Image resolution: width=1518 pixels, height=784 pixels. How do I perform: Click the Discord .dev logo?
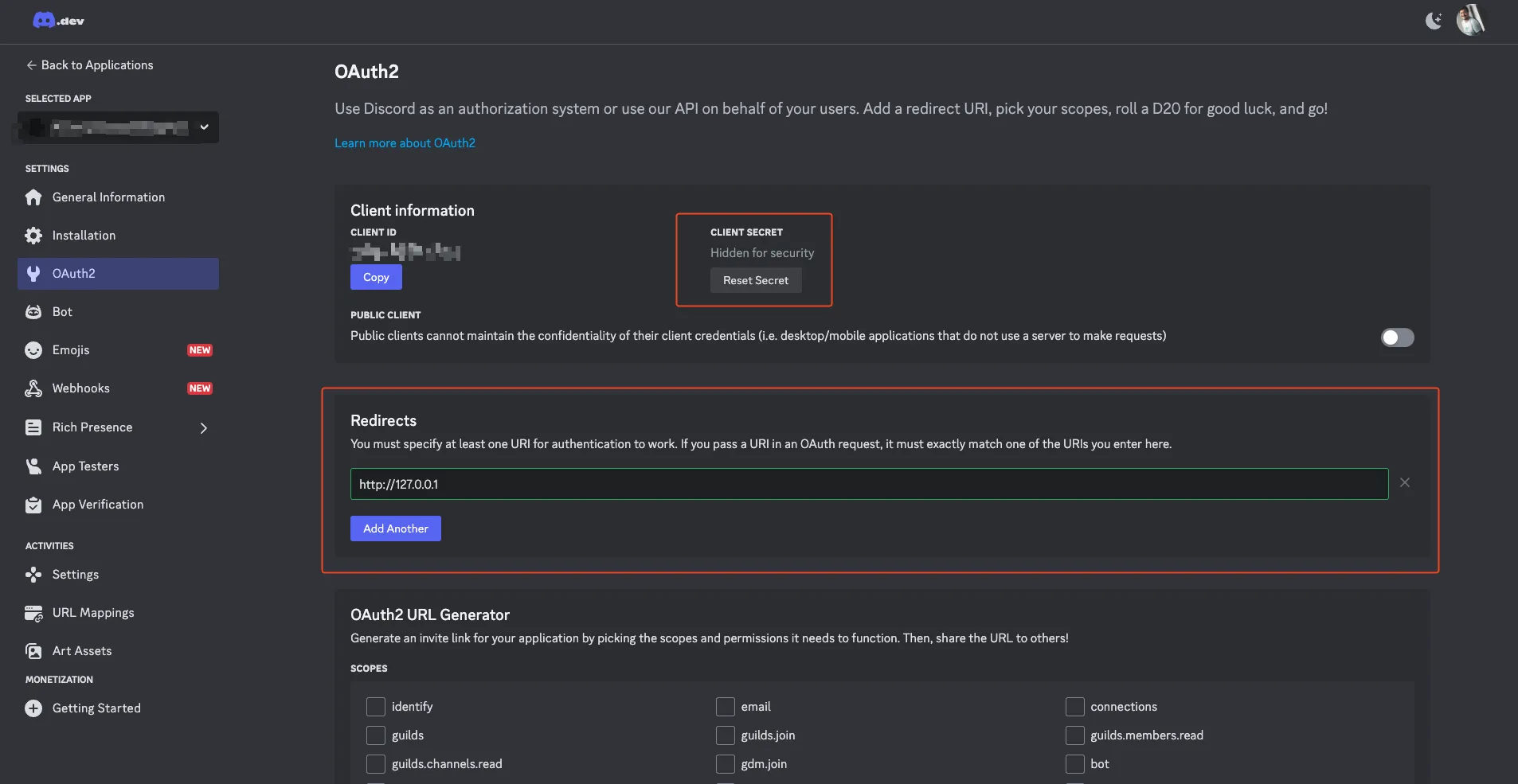tap(57, 20)
